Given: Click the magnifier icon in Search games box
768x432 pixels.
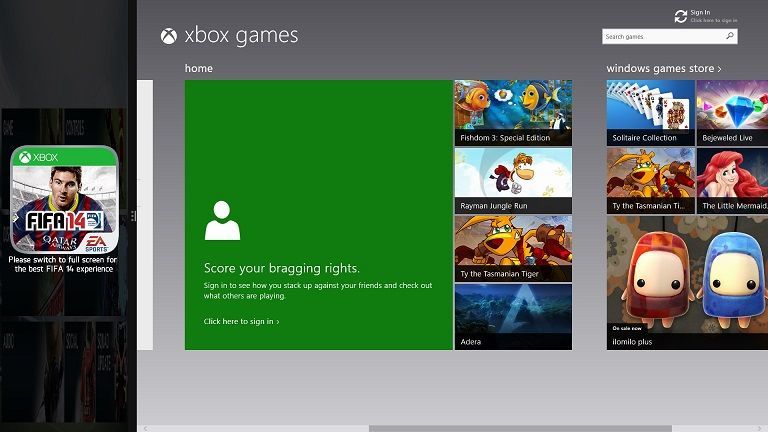Looking at the screenshot, I should tap(730, 36).
